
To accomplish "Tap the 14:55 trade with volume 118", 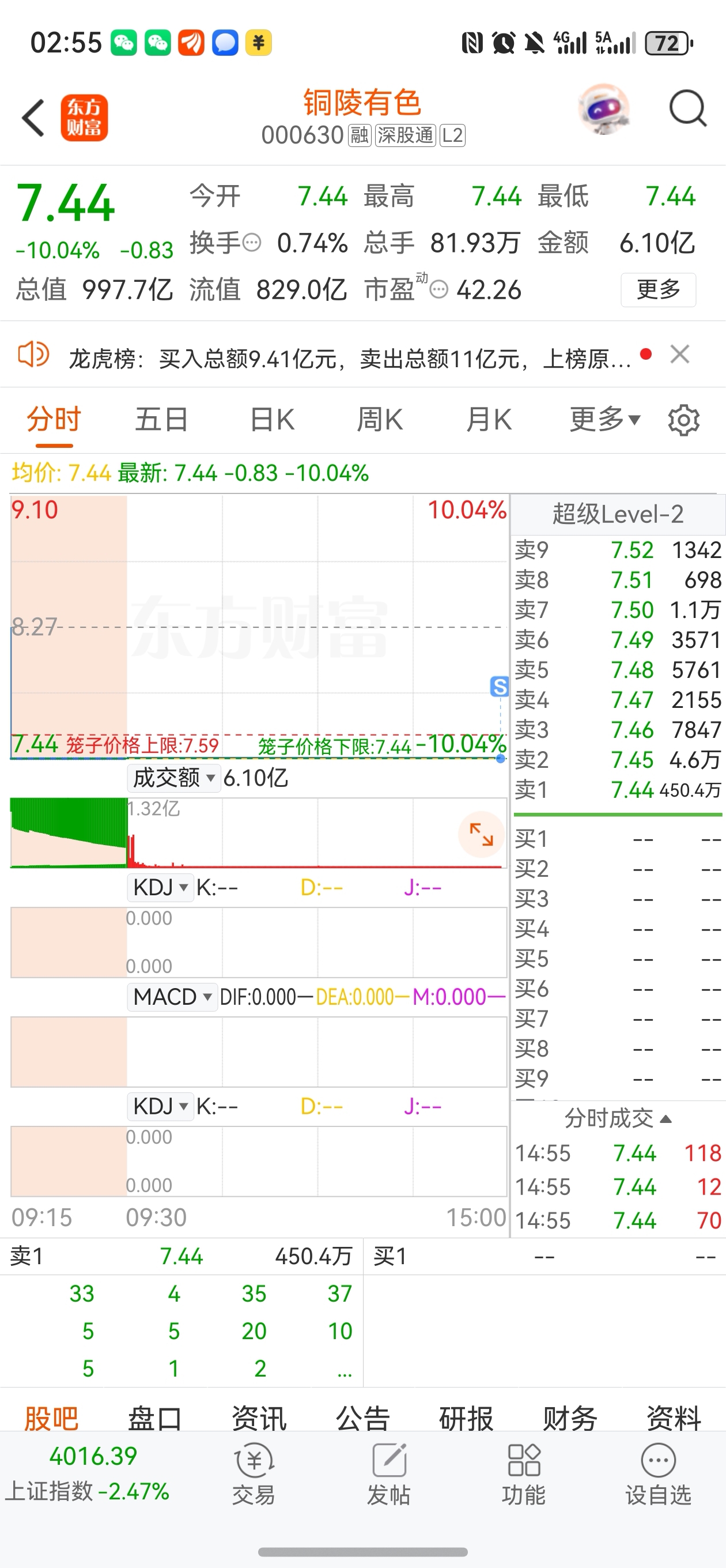I will [618, 1154].
